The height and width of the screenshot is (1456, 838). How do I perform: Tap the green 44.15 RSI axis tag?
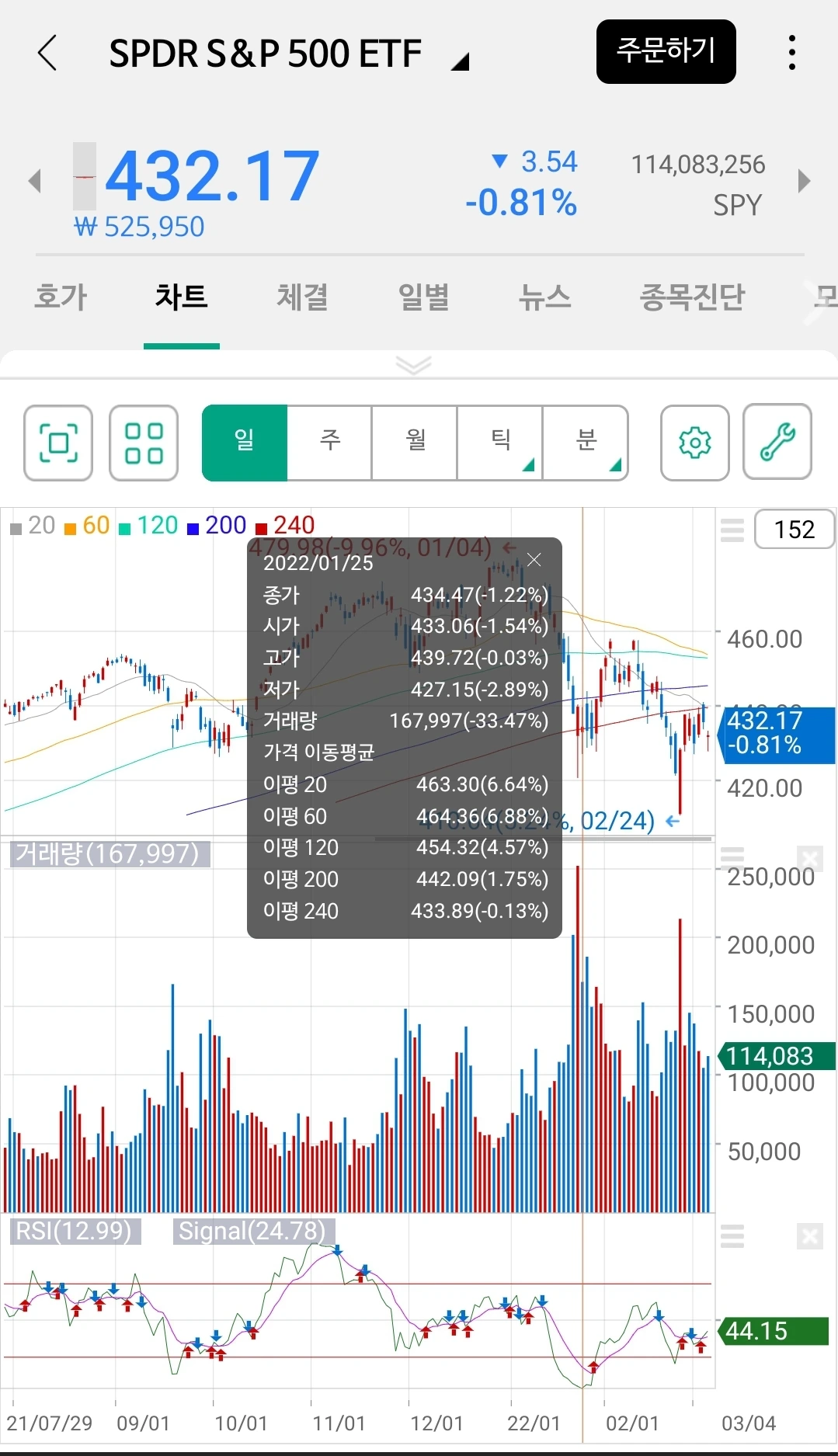coord(772,1331)
